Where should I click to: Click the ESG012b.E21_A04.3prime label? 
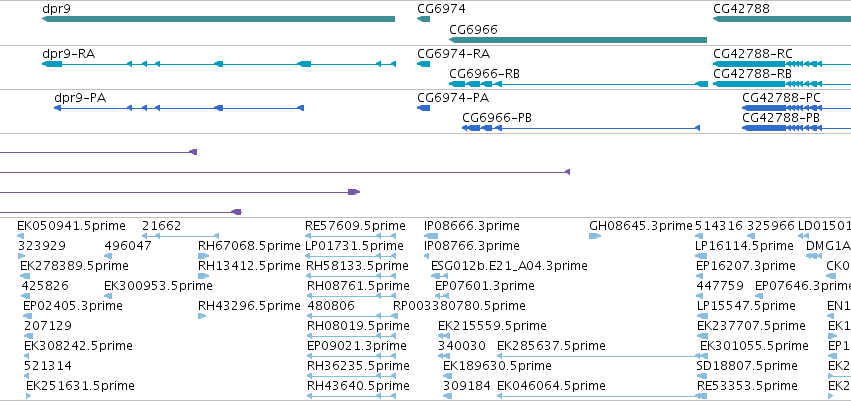coord(509,266)
